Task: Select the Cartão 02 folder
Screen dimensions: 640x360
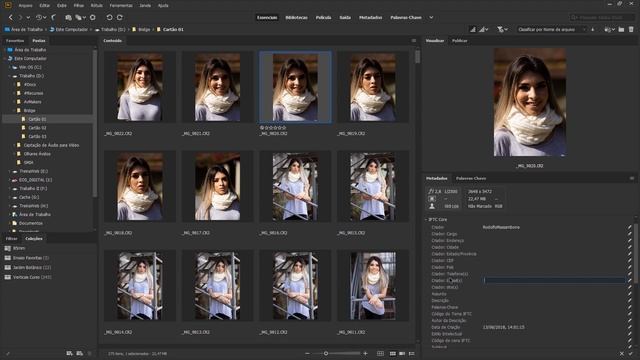Action: click(x=37, y=128)
